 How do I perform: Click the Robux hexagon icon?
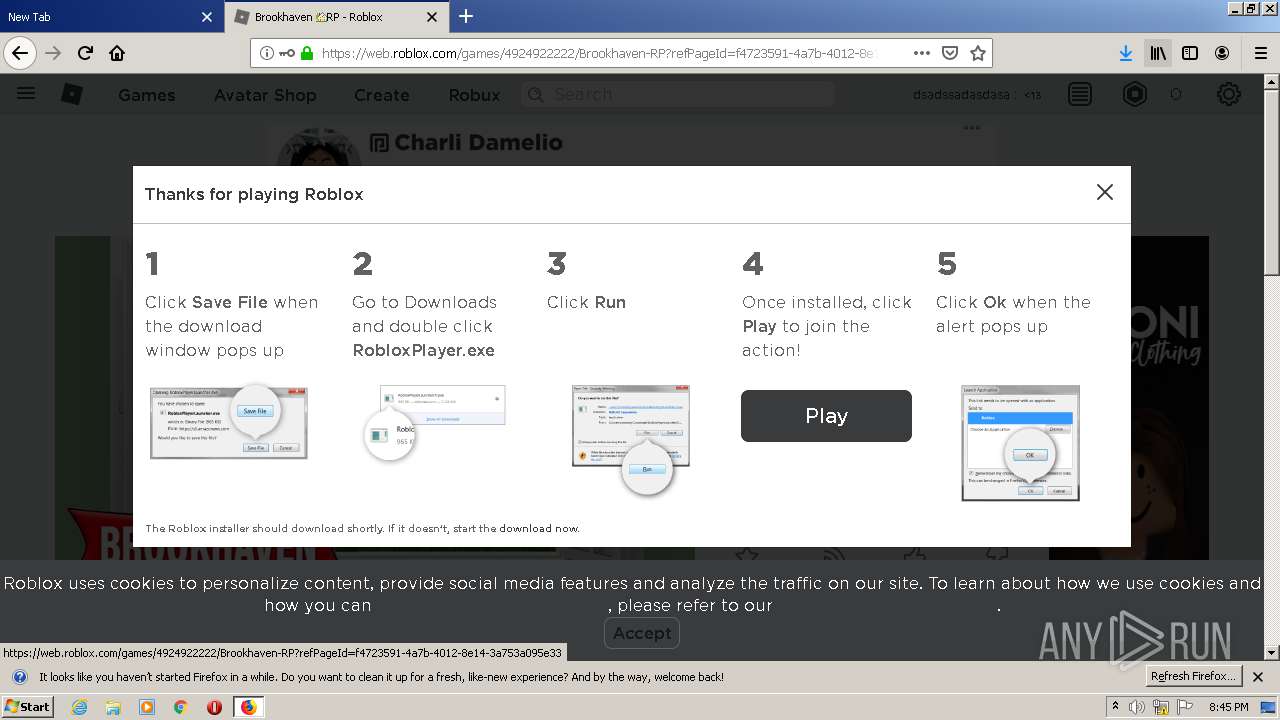(1135, 94)
